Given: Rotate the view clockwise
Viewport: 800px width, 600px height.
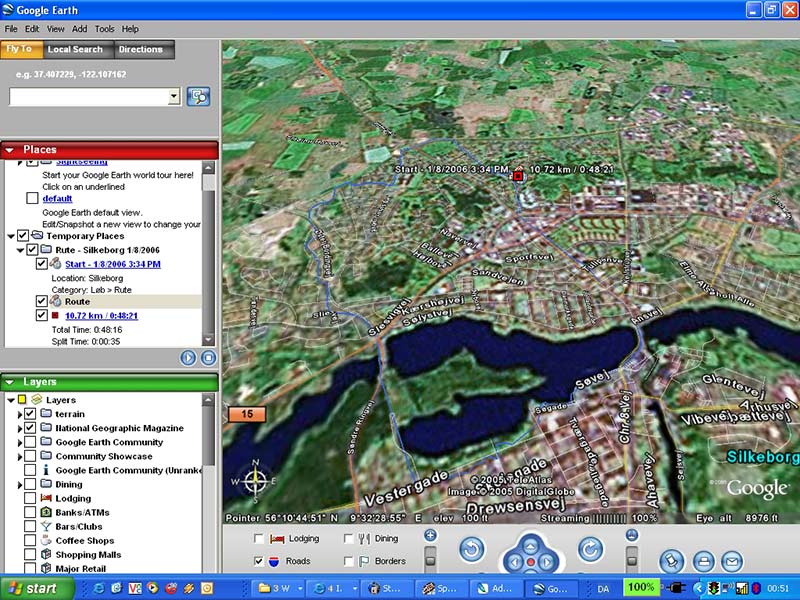Looking at the screenshot, I should (590, 549).
